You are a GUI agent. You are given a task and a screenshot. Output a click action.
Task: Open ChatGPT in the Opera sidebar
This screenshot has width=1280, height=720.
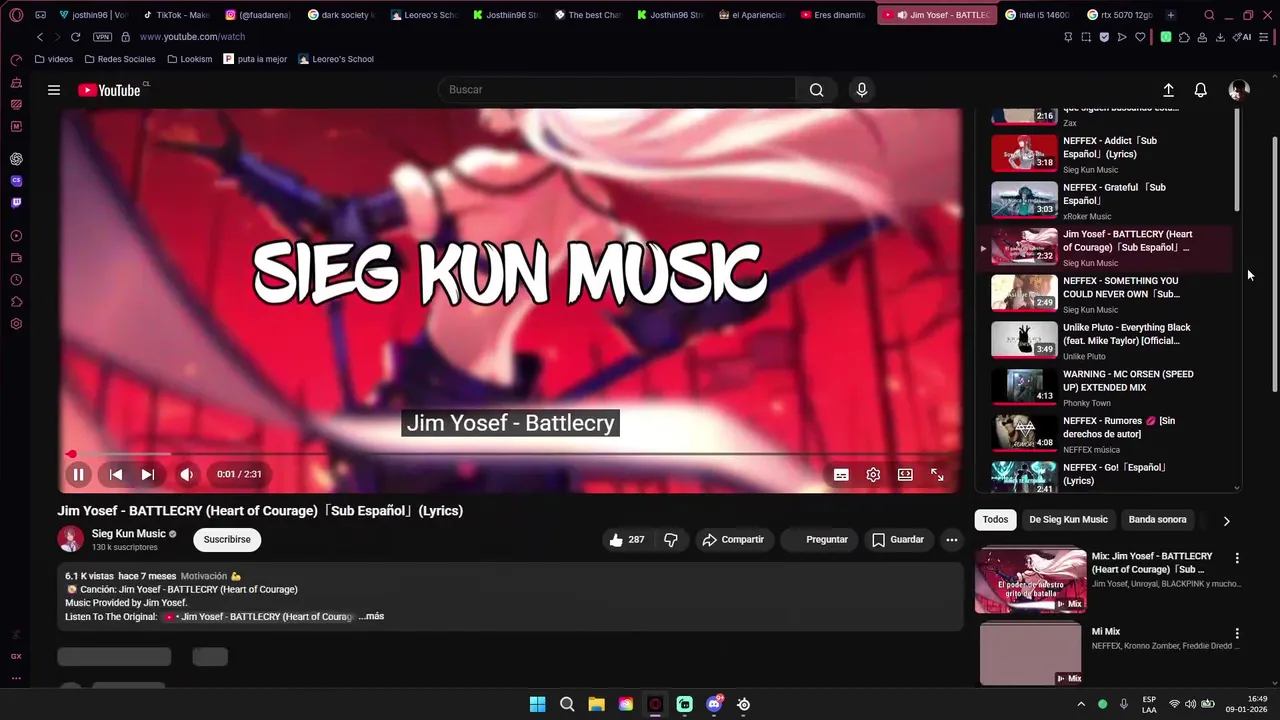16,159
